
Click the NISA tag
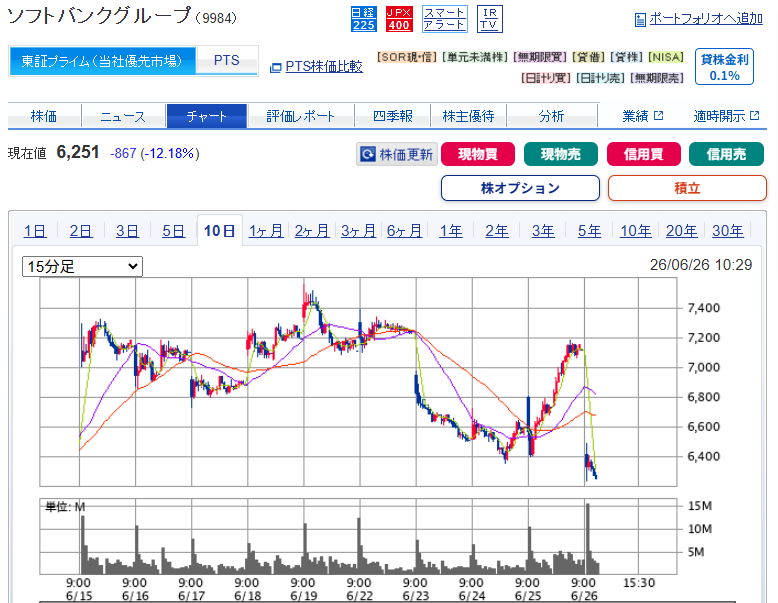tap(666, 58)
